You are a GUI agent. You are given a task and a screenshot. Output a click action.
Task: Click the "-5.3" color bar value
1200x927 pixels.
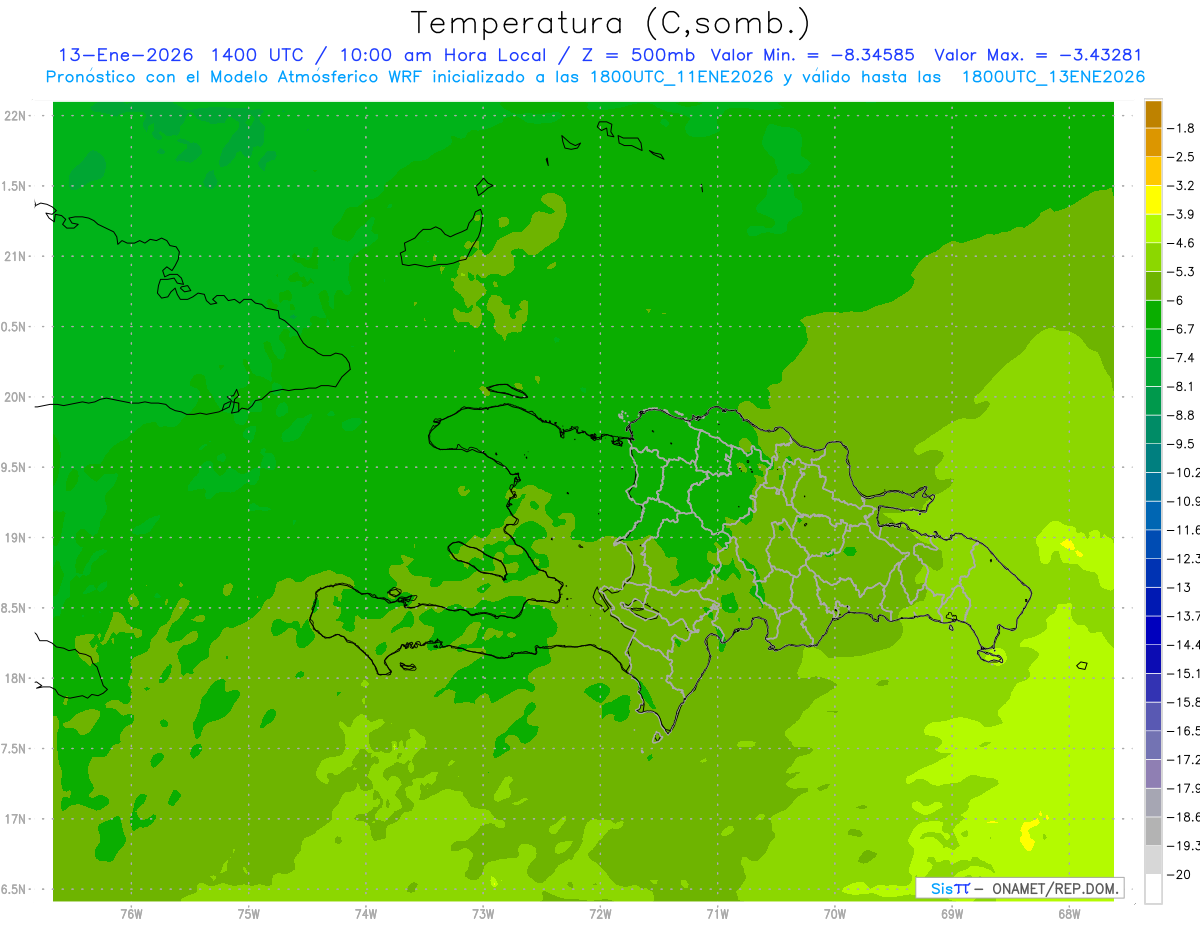click(x=1181, y=271)
